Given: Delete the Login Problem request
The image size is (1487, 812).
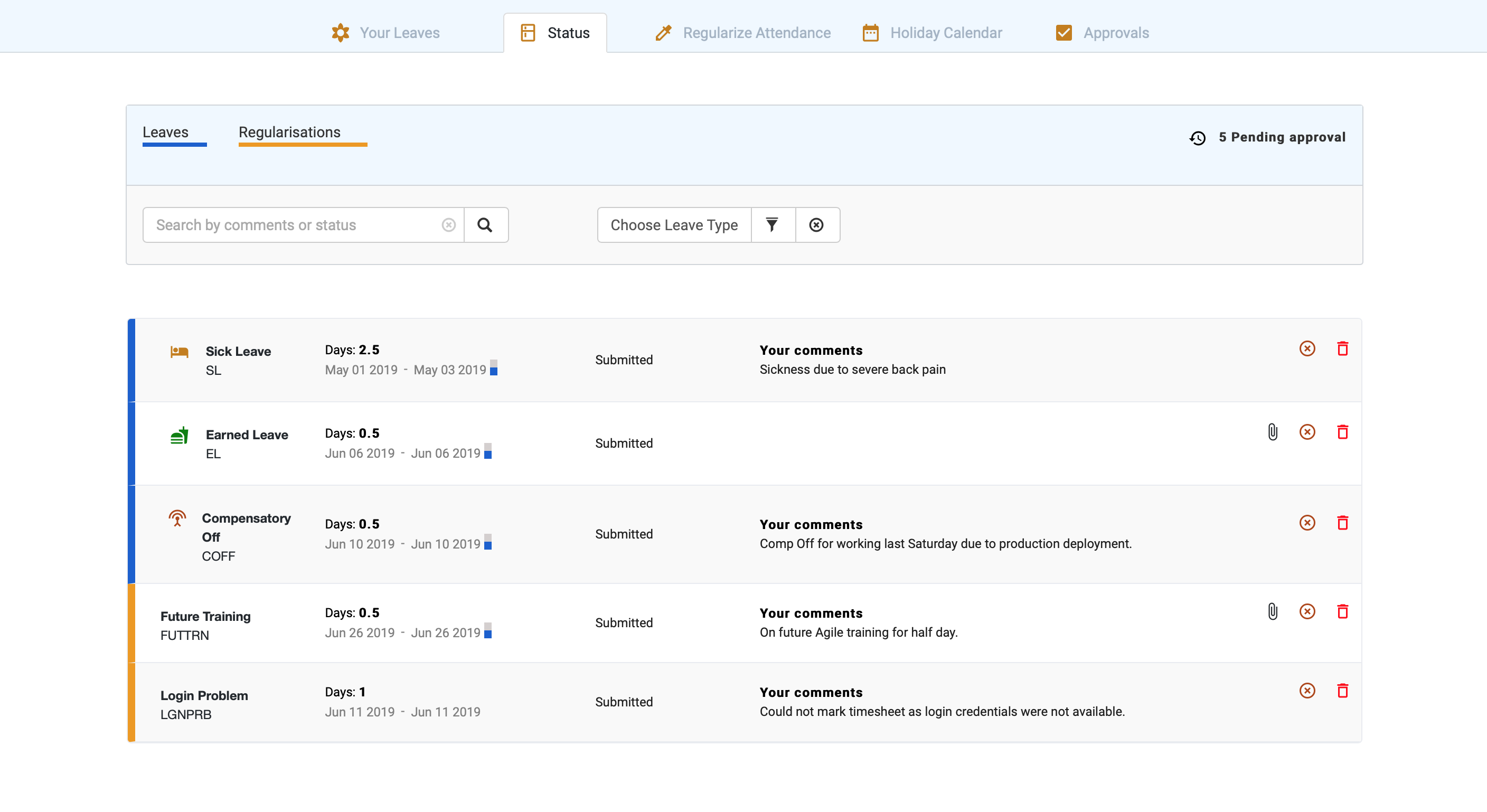Looking at the screenshot, I should (1343, 691).
